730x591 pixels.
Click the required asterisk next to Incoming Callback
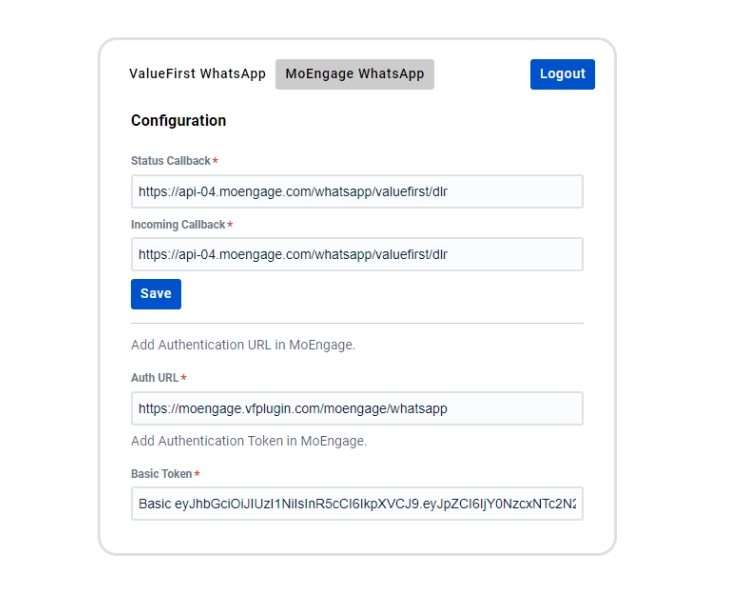230,225
